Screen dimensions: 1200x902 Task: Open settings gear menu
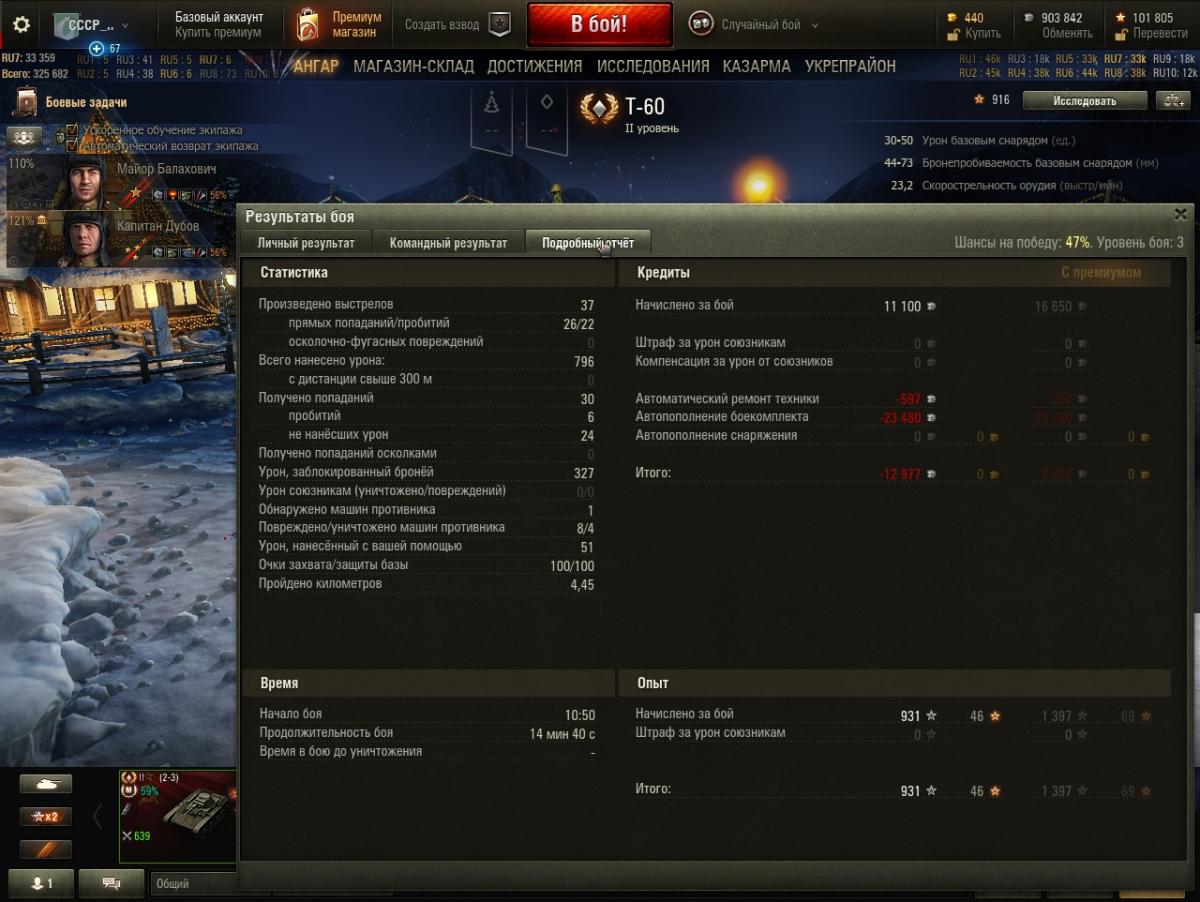tap(21, 25)
